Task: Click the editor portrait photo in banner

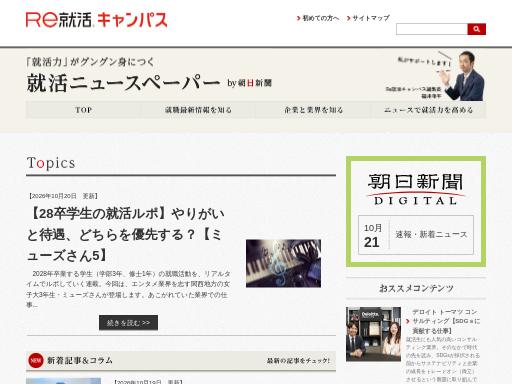Action: 465,76
